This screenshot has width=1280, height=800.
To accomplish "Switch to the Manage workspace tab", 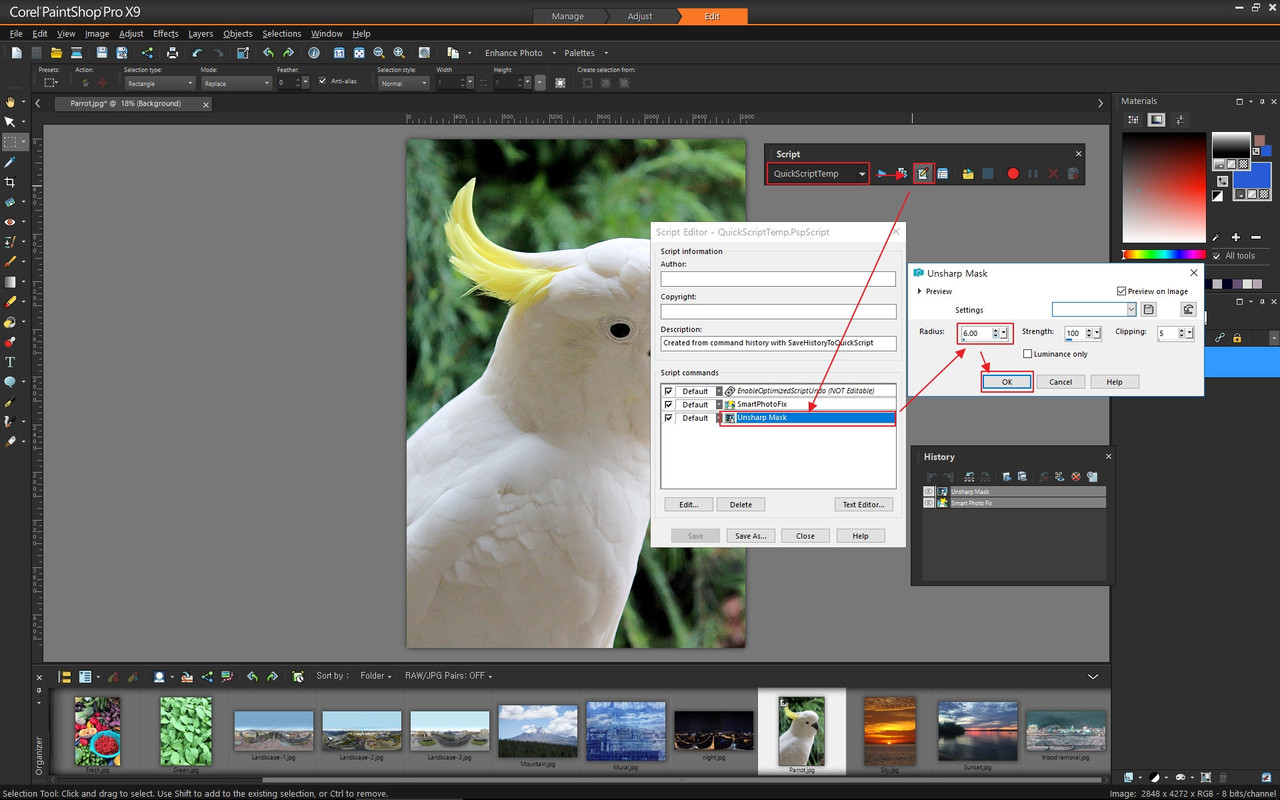I will pos(568,16).
